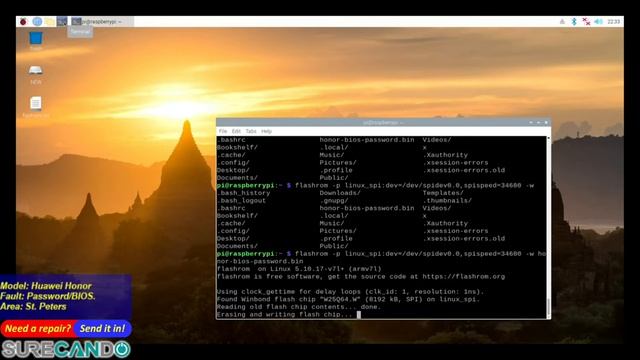The width and height of the screenshot is (640, 360).
Task: Click ".bash_history" in the terminal listing
Action: 243,193
